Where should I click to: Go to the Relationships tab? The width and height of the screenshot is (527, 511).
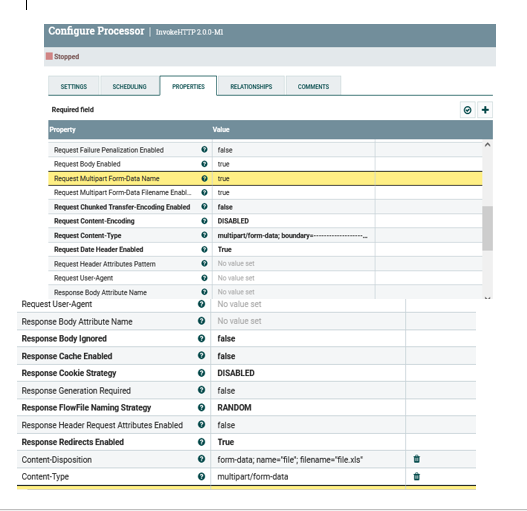[251, 86]
